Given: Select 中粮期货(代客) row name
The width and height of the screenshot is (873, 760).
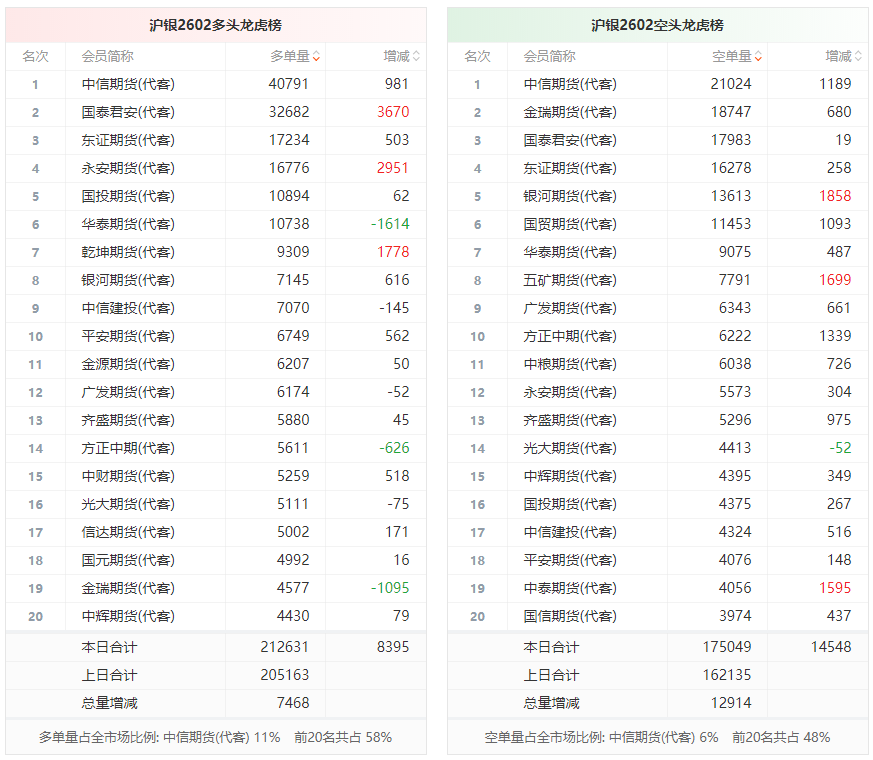Looking at the screenshot, I should coord(570,364).
